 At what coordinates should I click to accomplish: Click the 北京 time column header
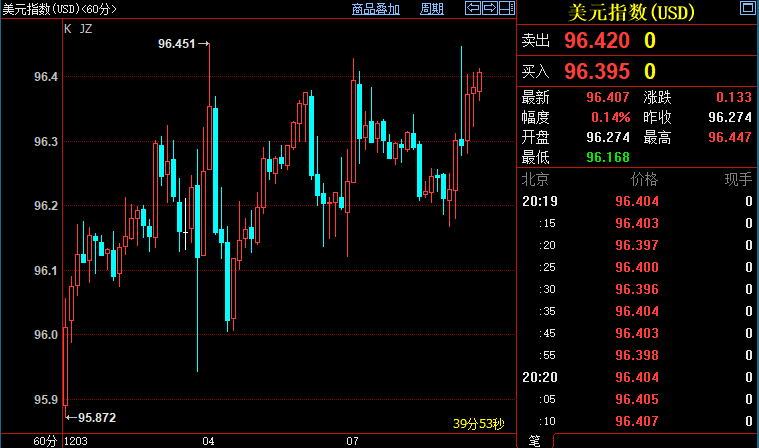[535, 179]
